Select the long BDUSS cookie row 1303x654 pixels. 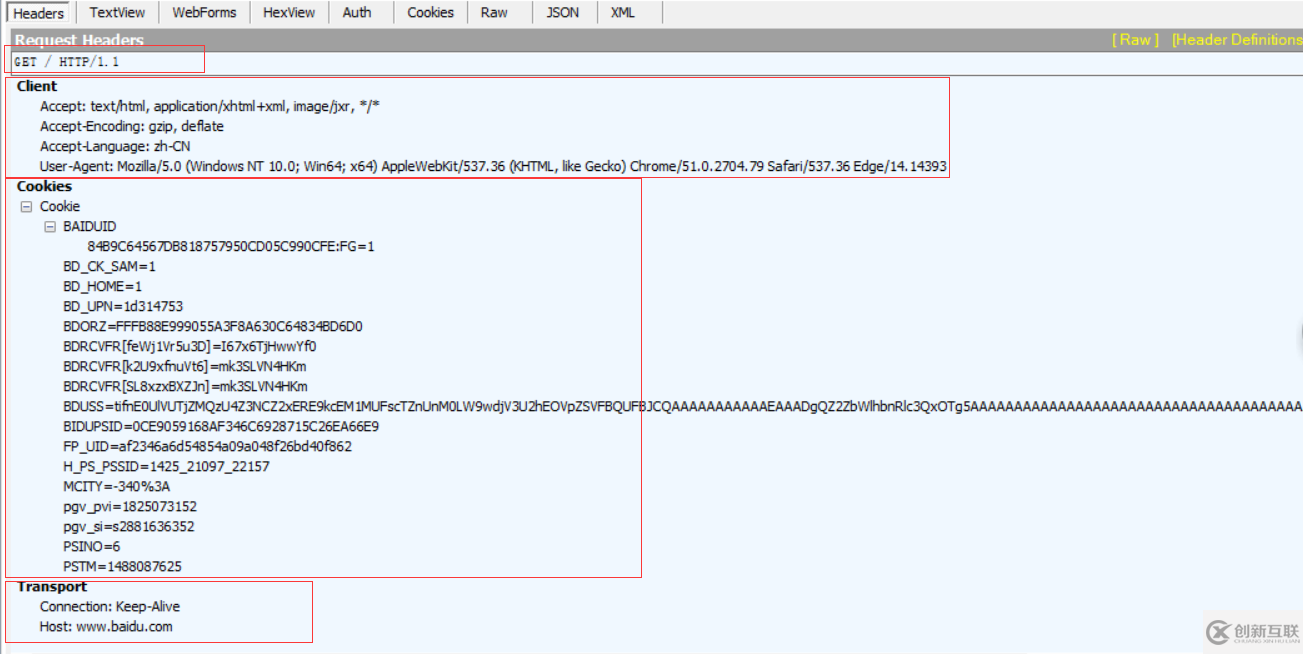(682, 406)
